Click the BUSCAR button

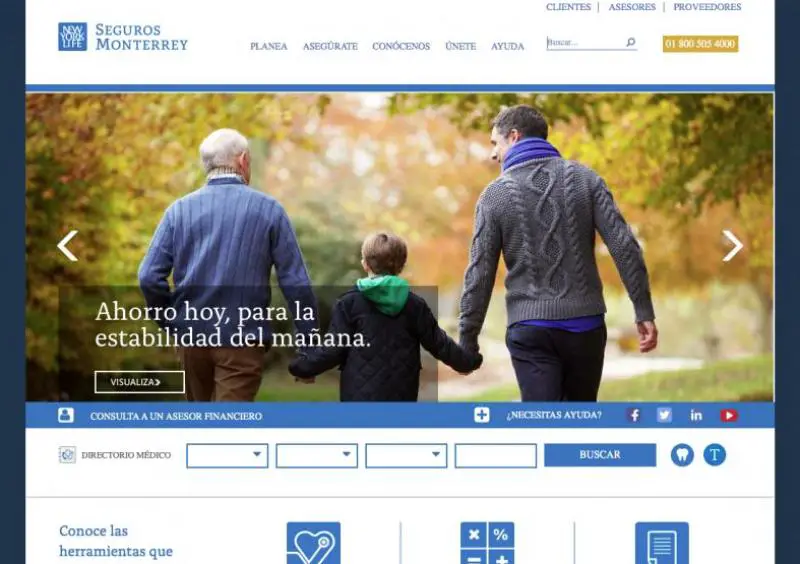[x=600, y=455]
